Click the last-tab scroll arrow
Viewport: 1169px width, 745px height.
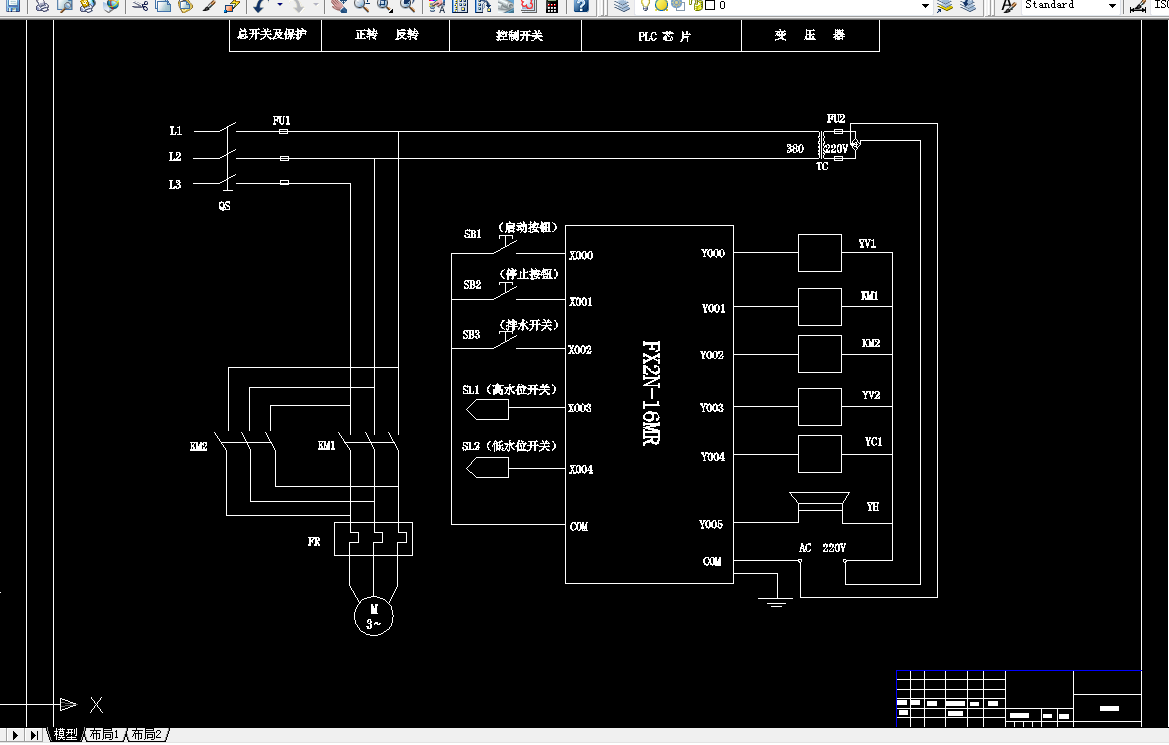click(34, 735)
